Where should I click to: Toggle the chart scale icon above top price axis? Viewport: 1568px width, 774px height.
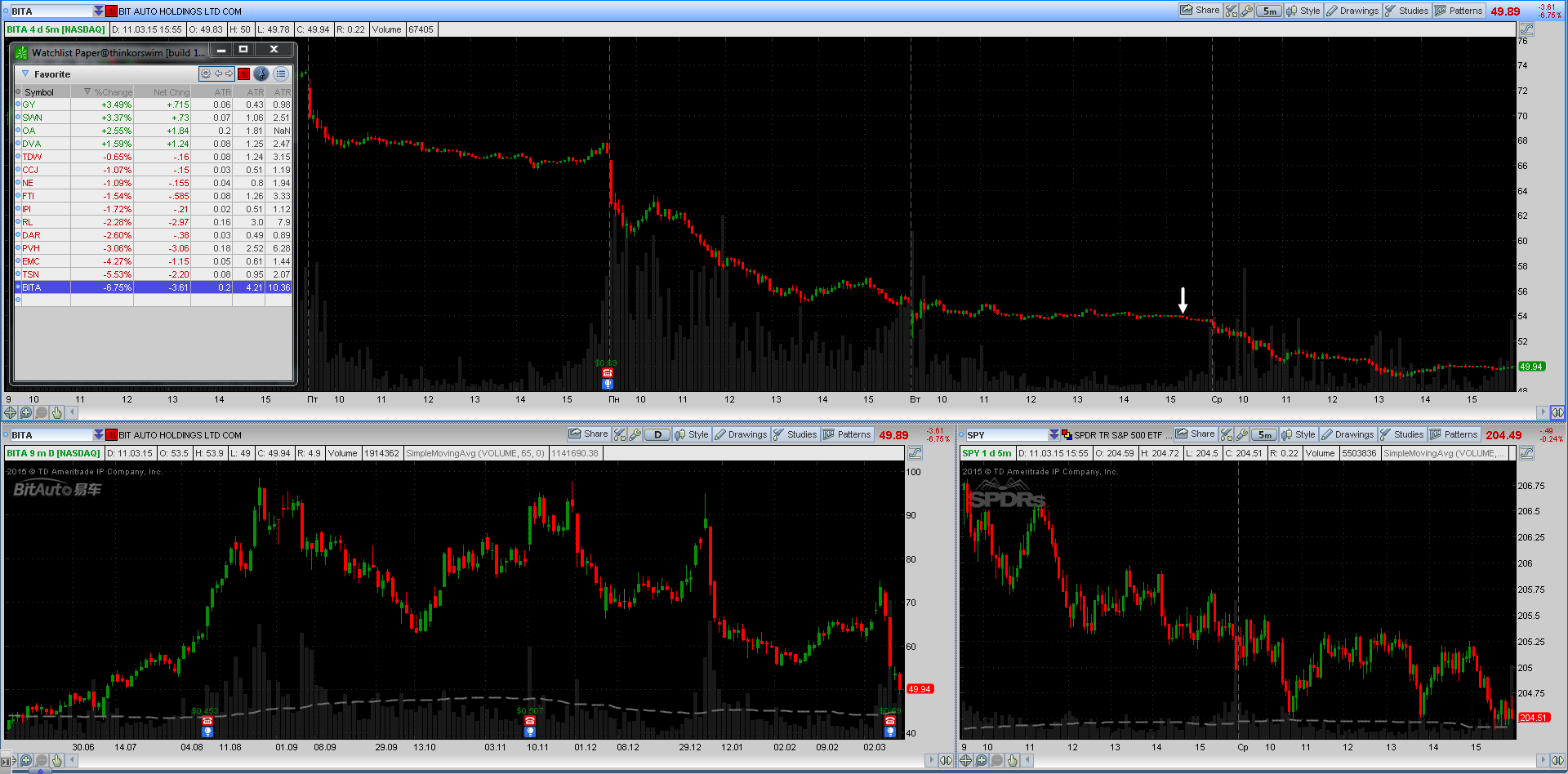[1526, 29]
